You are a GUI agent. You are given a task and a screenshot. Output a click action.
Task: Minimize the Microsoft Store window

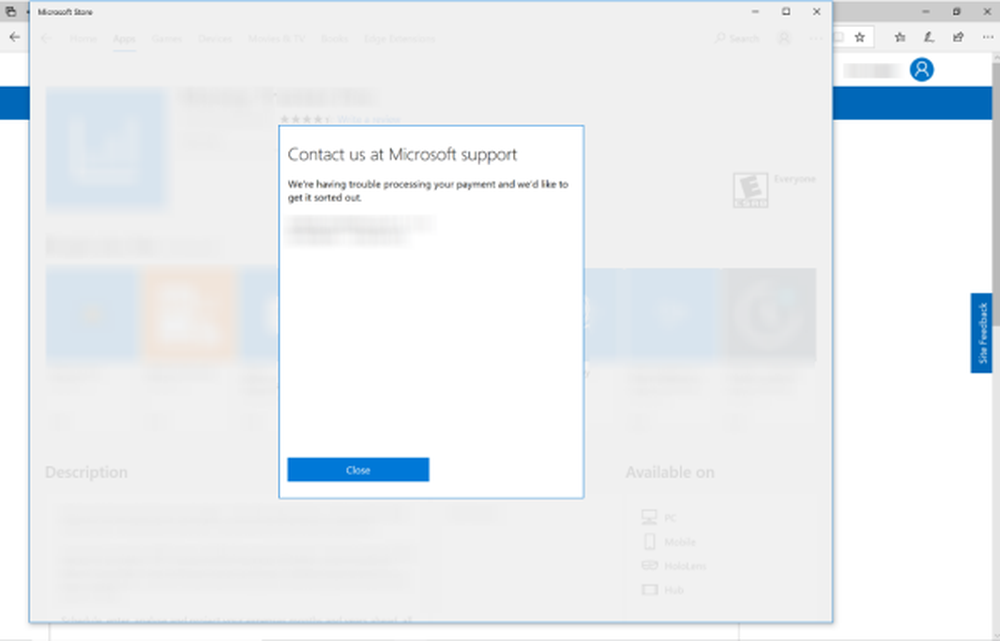tap(756, 11)
